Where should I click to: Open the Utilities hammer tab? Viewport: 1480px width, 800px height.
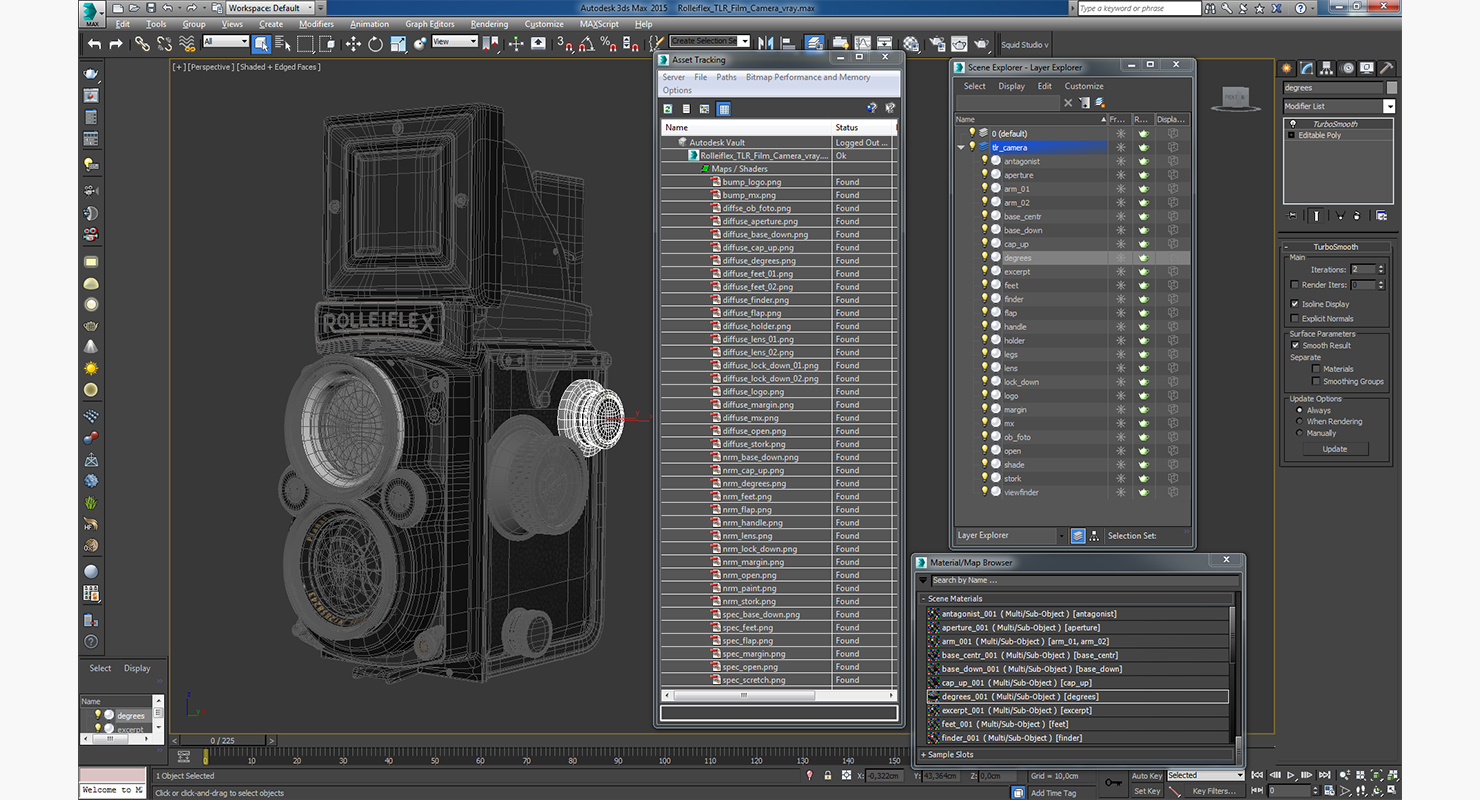[x=1386, y=68]
